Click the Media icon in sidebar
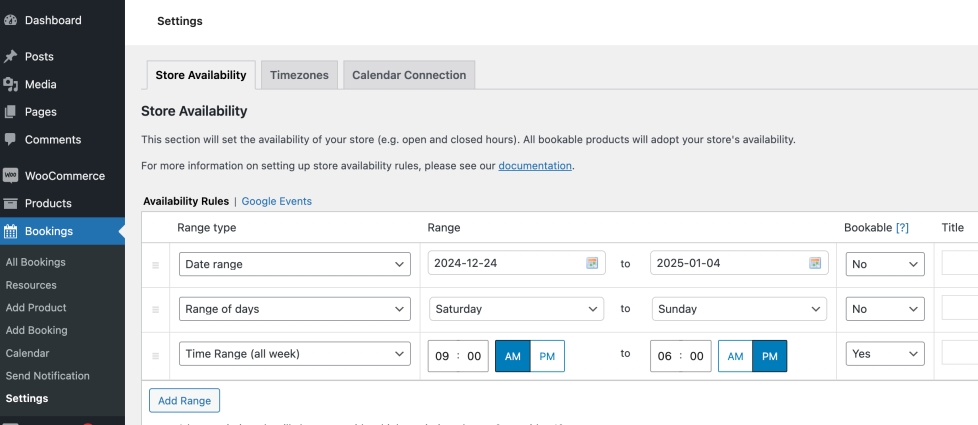978x425 pixels. (10, 85)
